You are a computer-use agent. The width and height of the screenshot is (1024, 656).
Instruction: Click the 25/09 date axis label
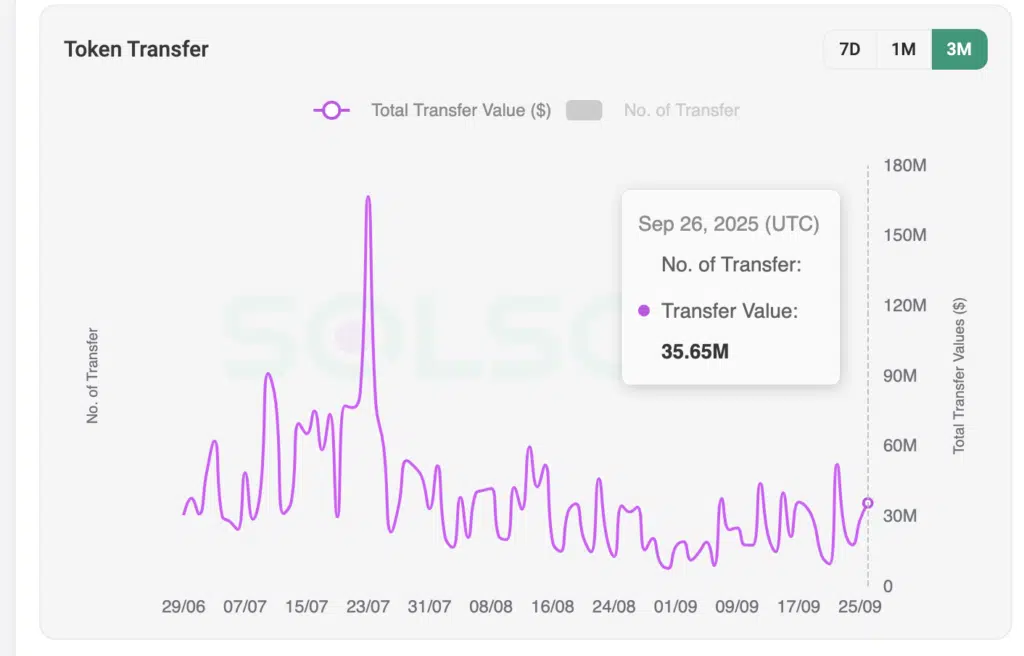click(x=862, y=606)
